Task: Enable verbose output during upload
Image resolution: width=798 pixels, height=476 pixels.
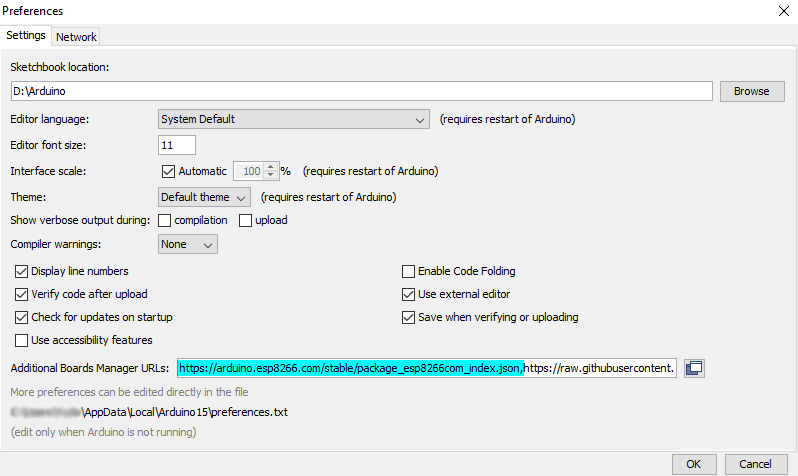Action: tap(245, 220)
